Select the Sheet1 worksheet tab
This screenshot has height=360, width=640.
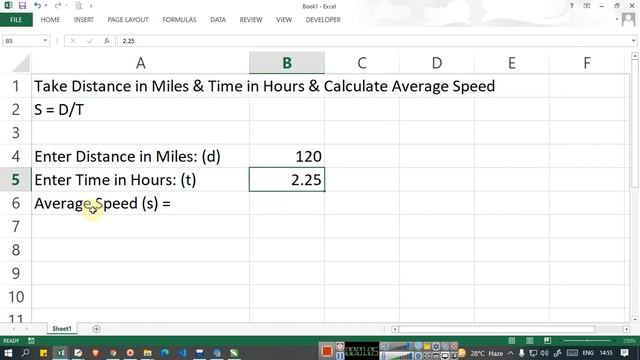pos(62,329)
